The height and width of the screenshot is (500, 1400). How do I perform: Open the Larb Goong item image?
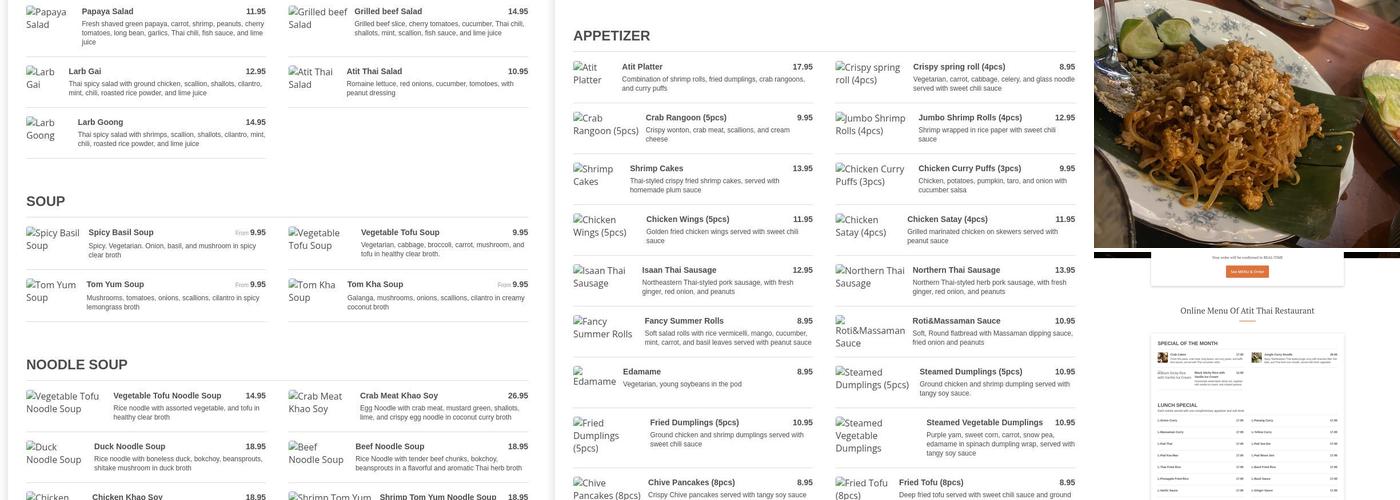[x=41, y=129]
